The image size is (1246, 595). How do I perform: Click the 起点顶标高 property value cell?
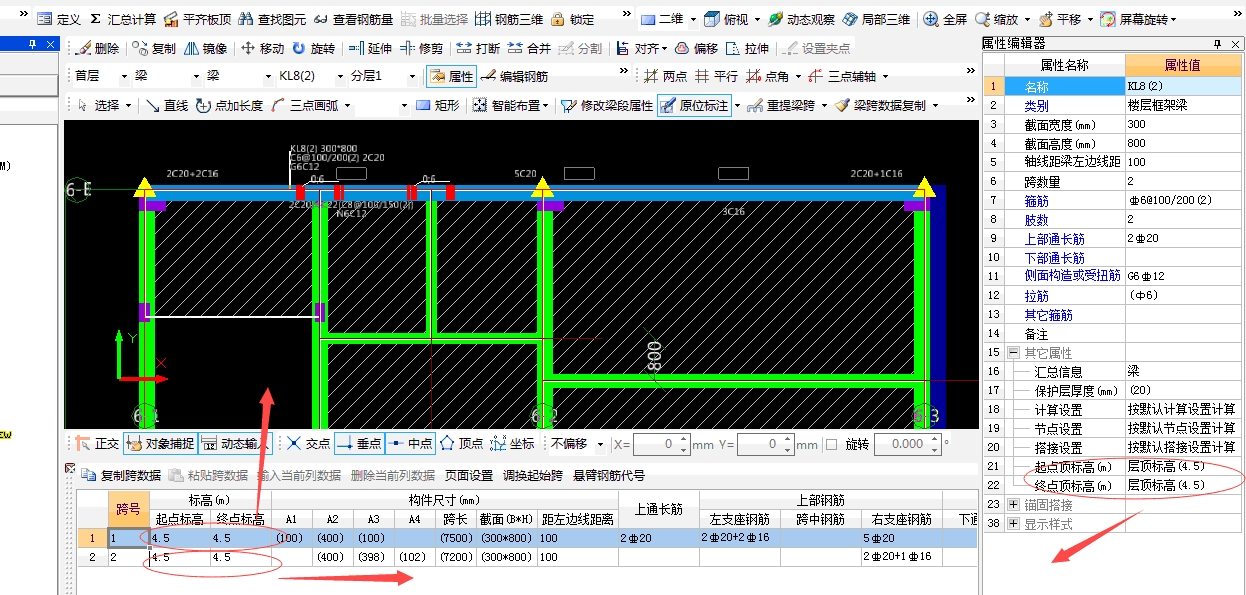[1185, 466]
